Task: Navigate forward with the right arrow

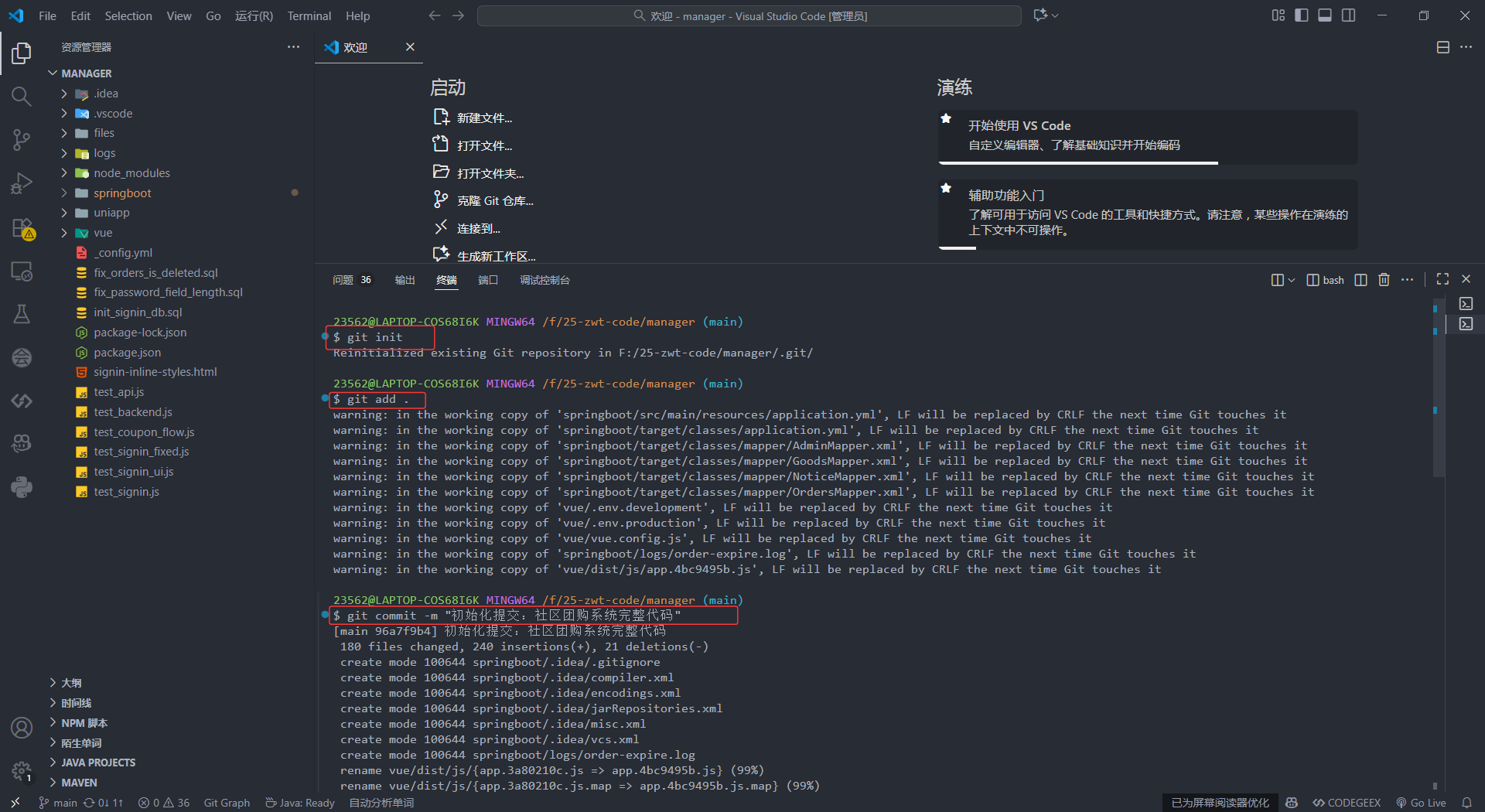Action: pyautogui.click(x=459, y=15)
